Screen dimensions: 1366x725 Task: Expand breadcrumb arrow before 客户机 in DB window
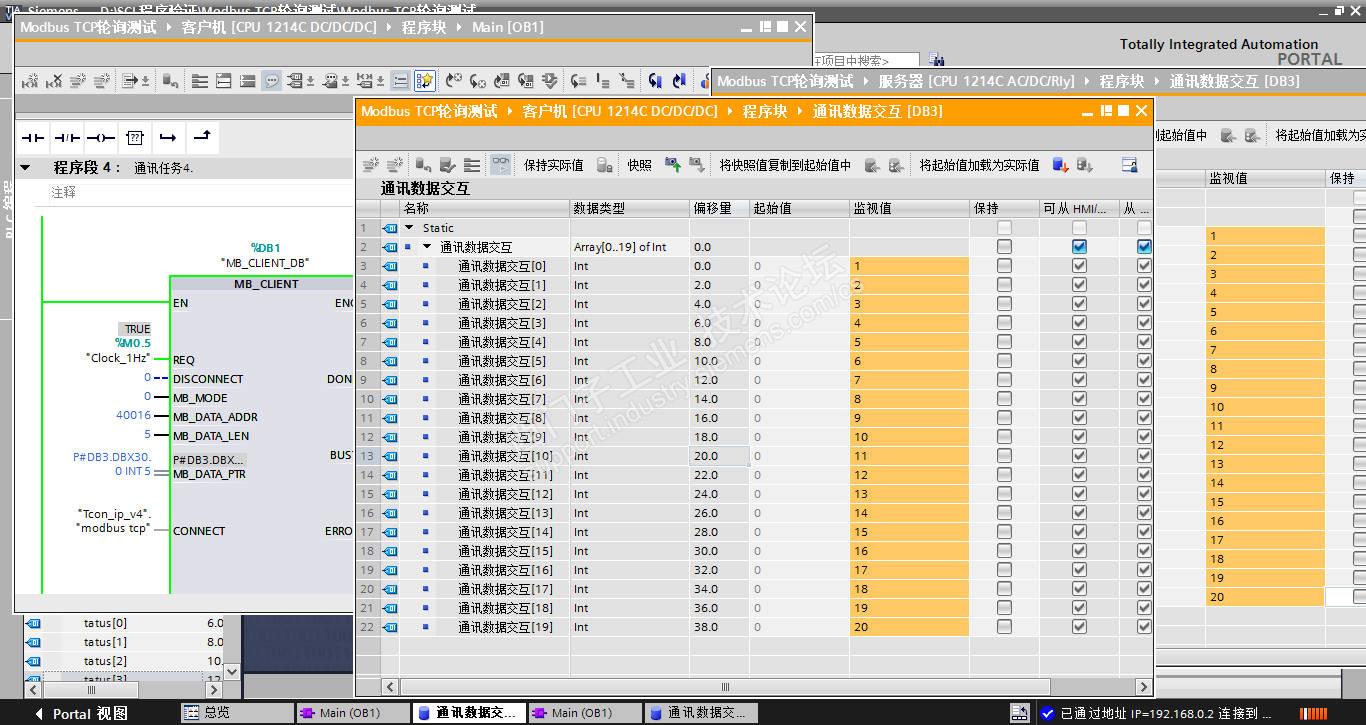pos(509,111)
